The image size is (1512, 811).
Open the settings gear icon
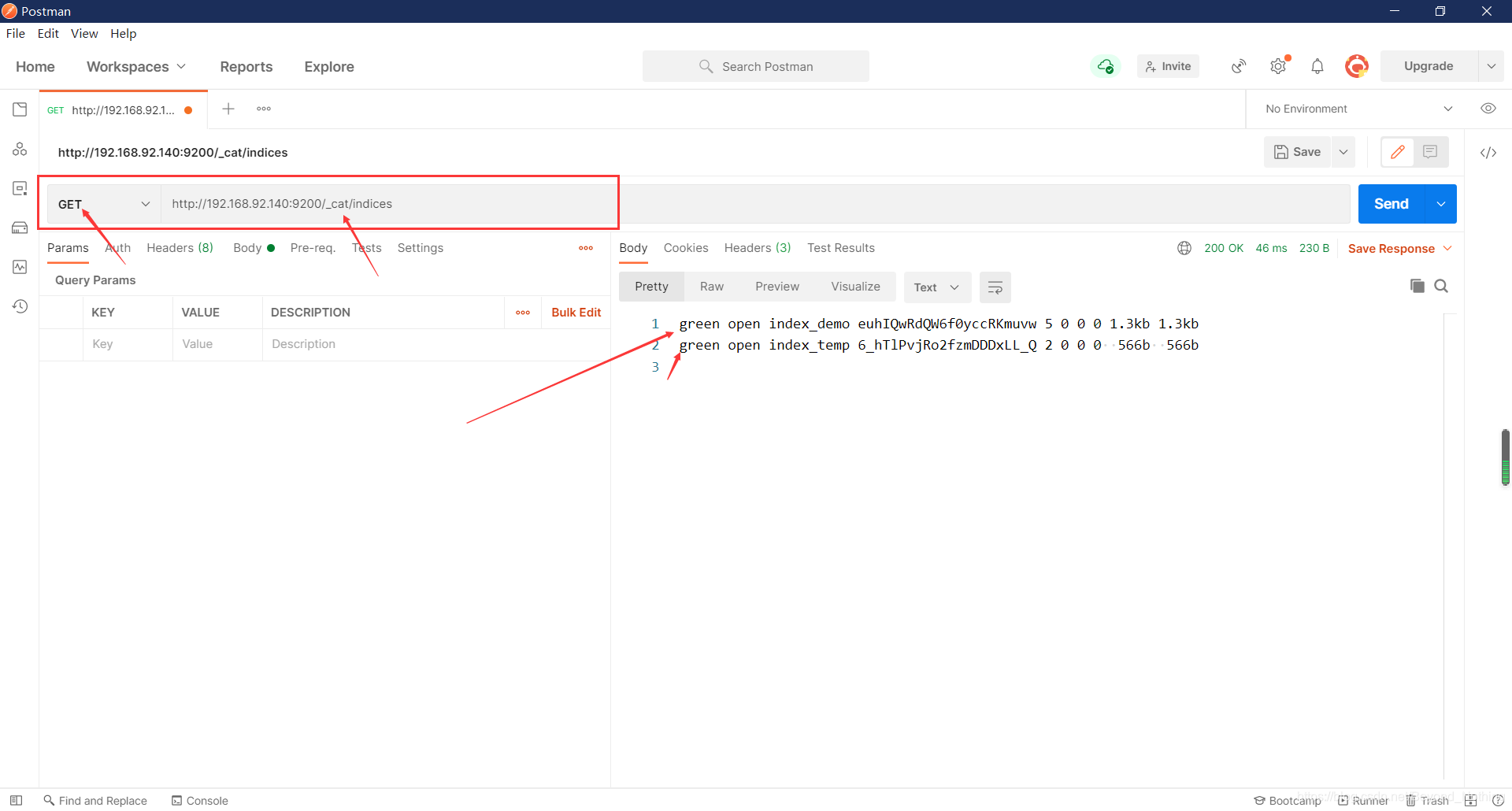pyautogui.click(x=1278, y=66)
